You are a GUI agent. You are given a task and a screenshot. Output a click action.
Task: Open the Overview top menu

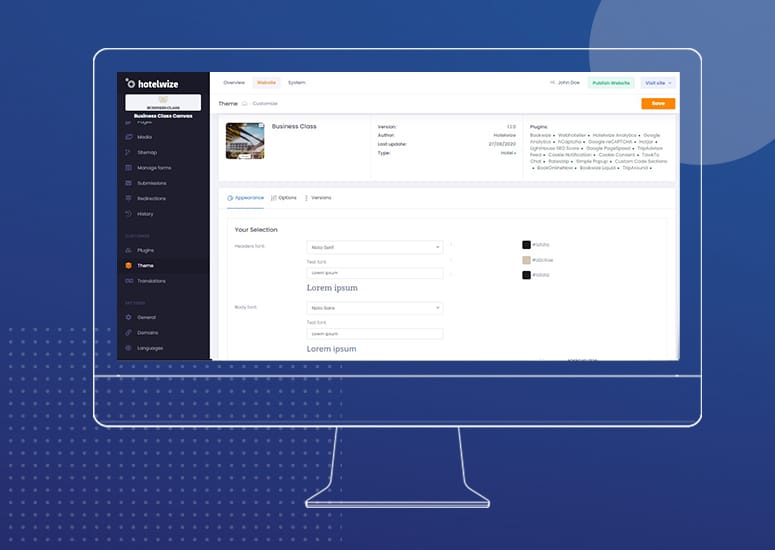click(x=234, y=82)
